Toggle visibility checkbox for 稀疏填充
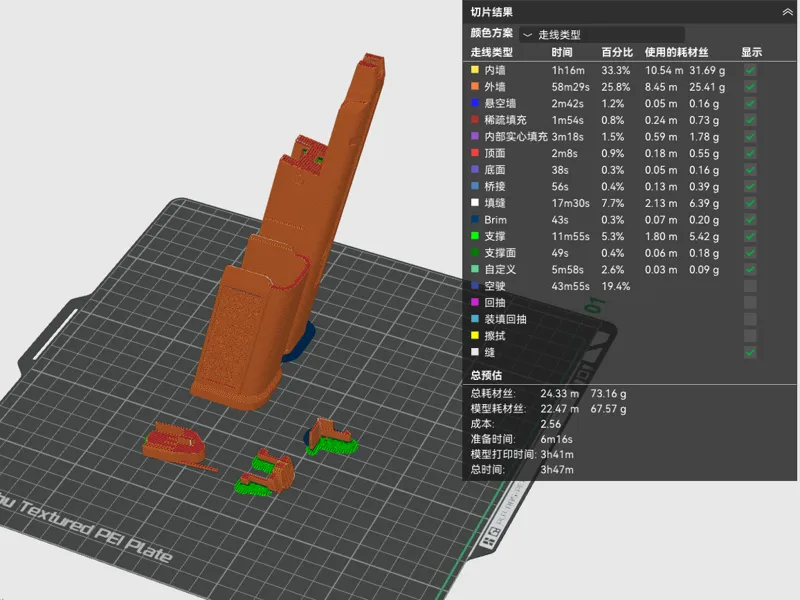The height and width of the screenshot is (600, 800). click(x=750, y=120)
